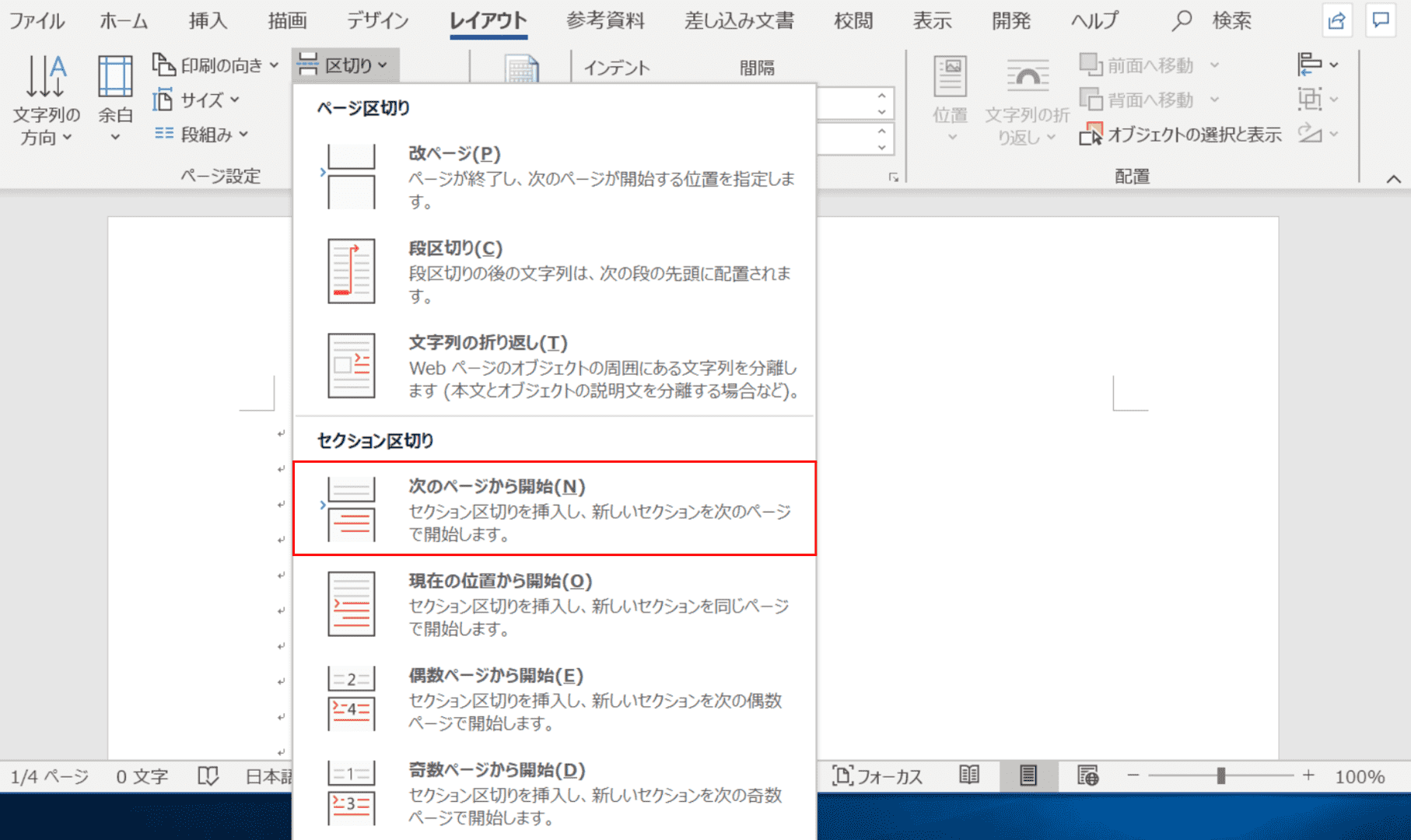Collapse the ribbon with the chevron
1411x840 pixels.
1393,179
